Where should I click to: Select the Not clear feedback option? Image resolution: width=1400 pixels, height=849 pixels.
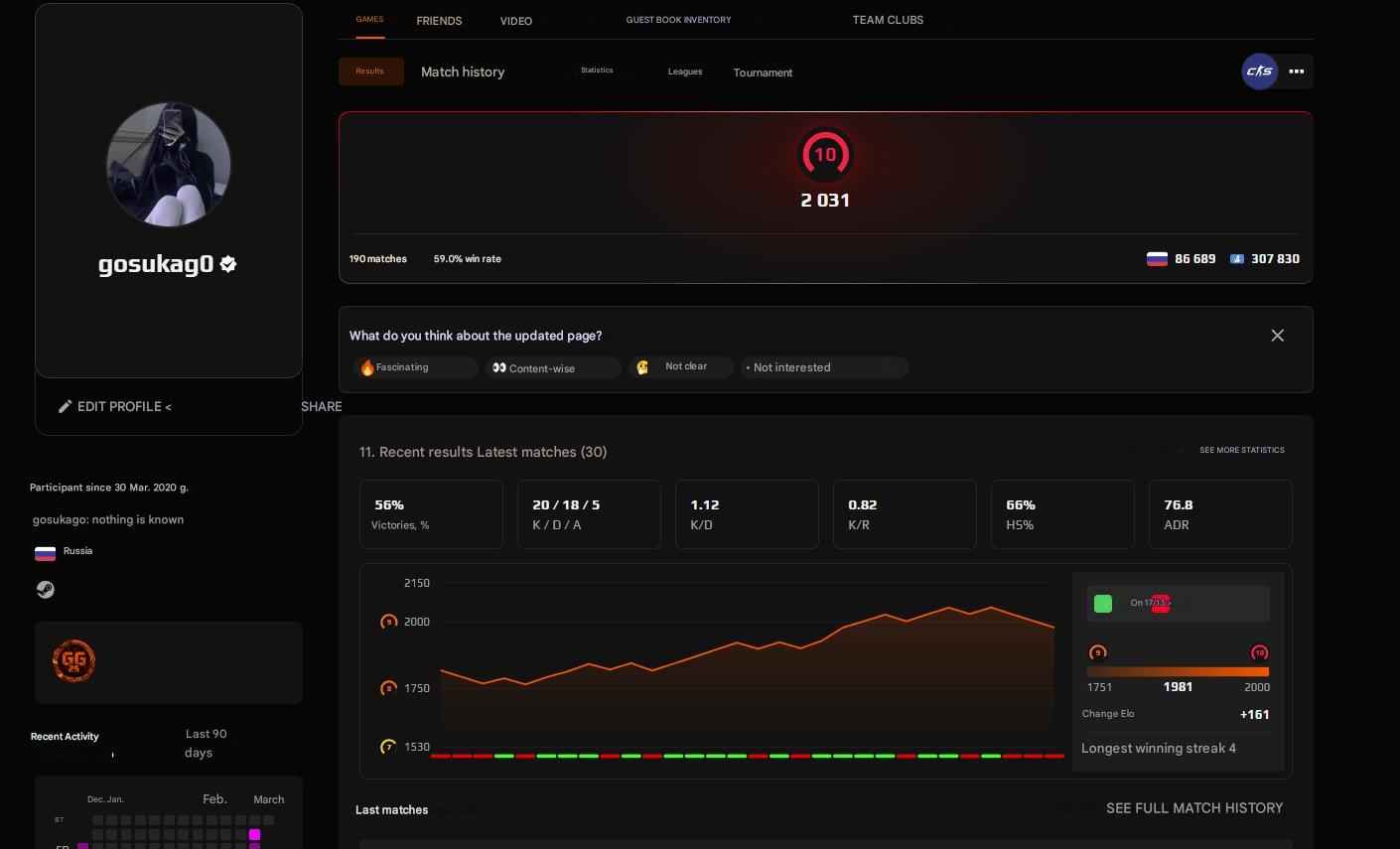681,366
